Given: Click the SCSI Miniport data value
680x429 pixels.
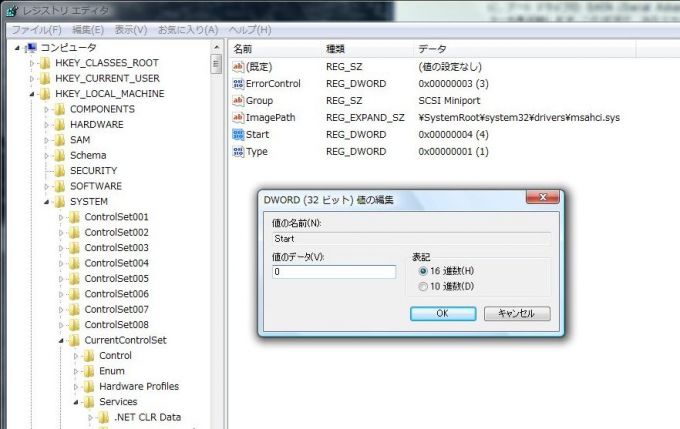Looking at the screenshot, I should (x=449, y=101).
